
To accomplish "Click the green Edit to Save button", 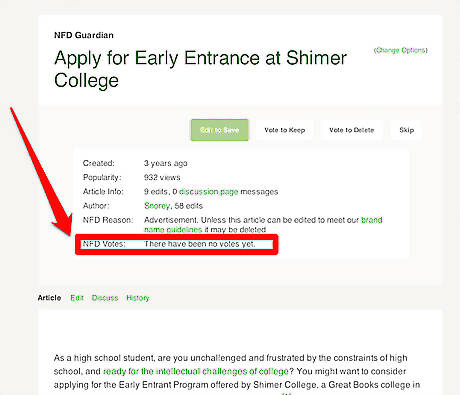I will point(219,130).
